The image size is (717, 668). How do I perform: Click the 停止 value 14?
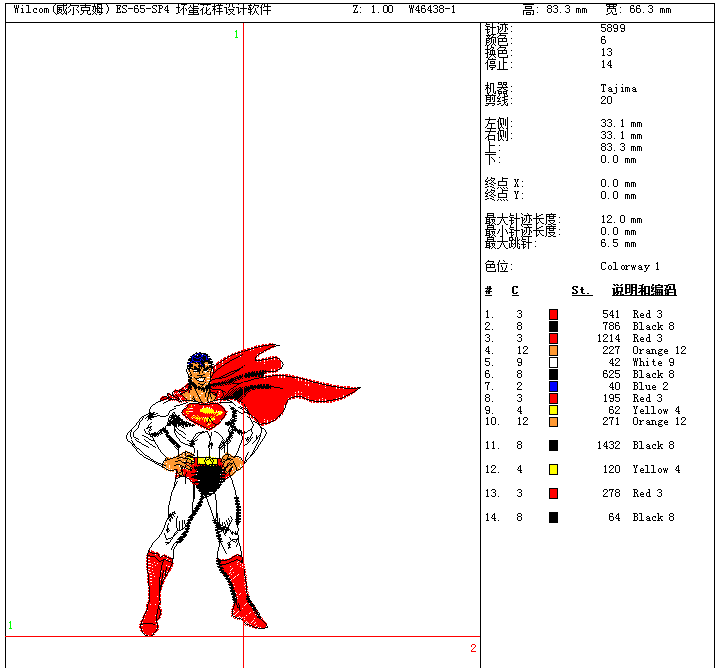[606, 64]
